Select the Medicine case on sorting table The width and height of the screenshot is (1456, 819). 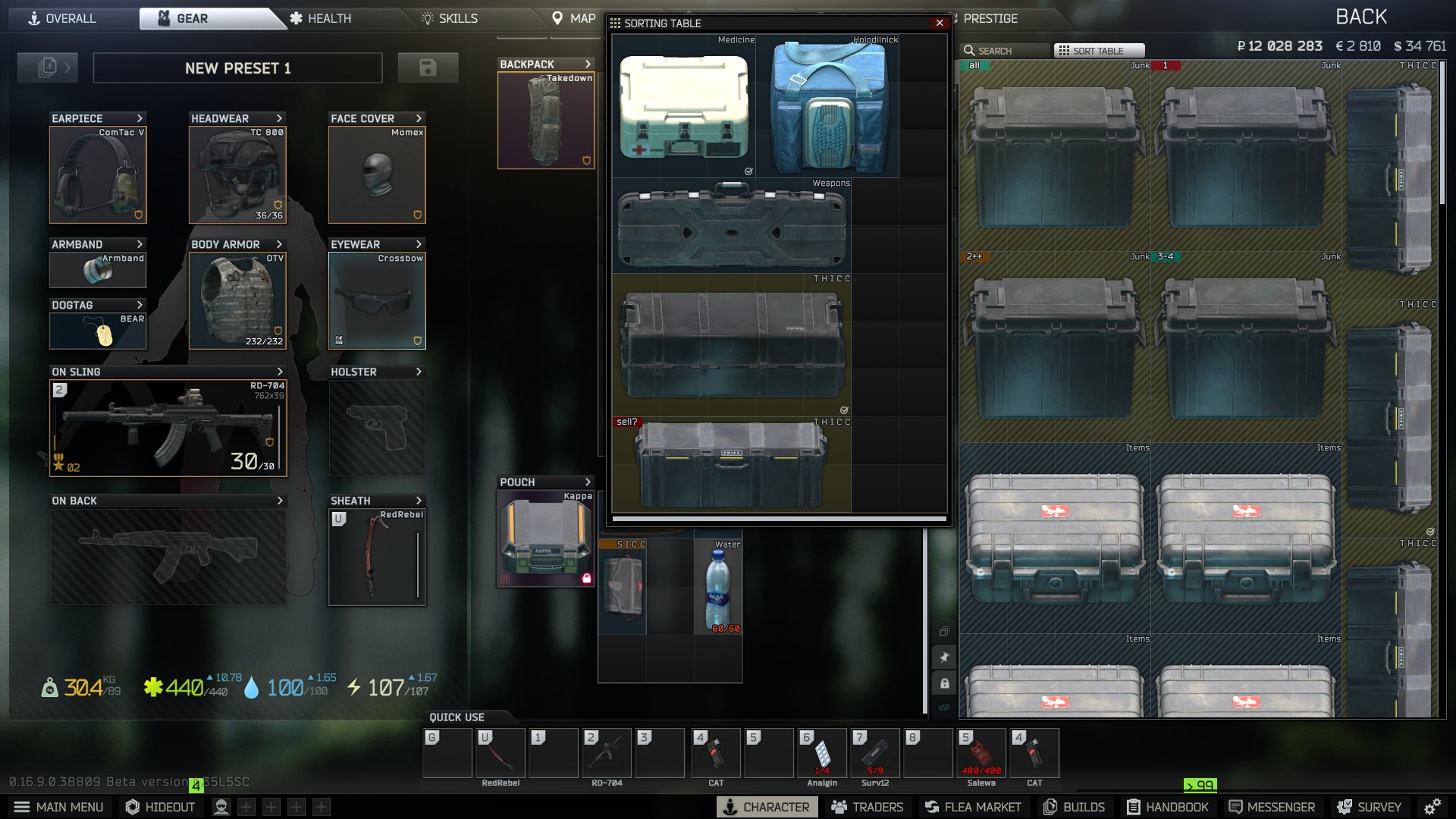click(x=684, y=106)
